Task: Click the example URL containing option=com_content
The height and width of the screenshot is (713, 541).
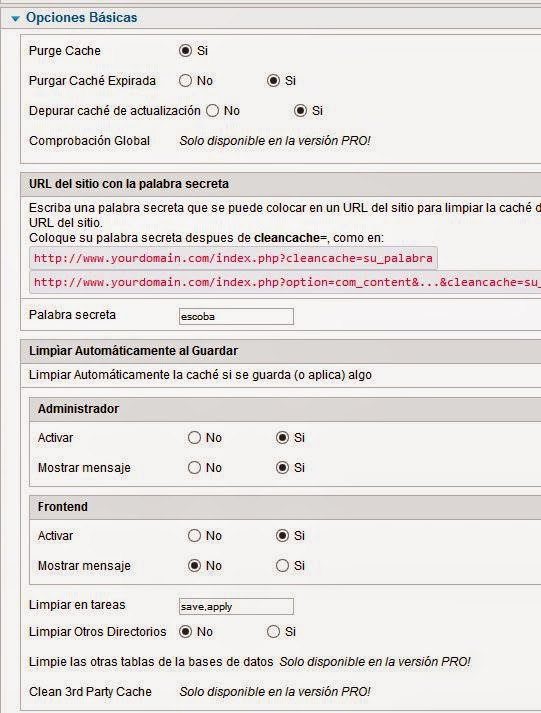Action: pyautogui.click(x=286, y=282)
